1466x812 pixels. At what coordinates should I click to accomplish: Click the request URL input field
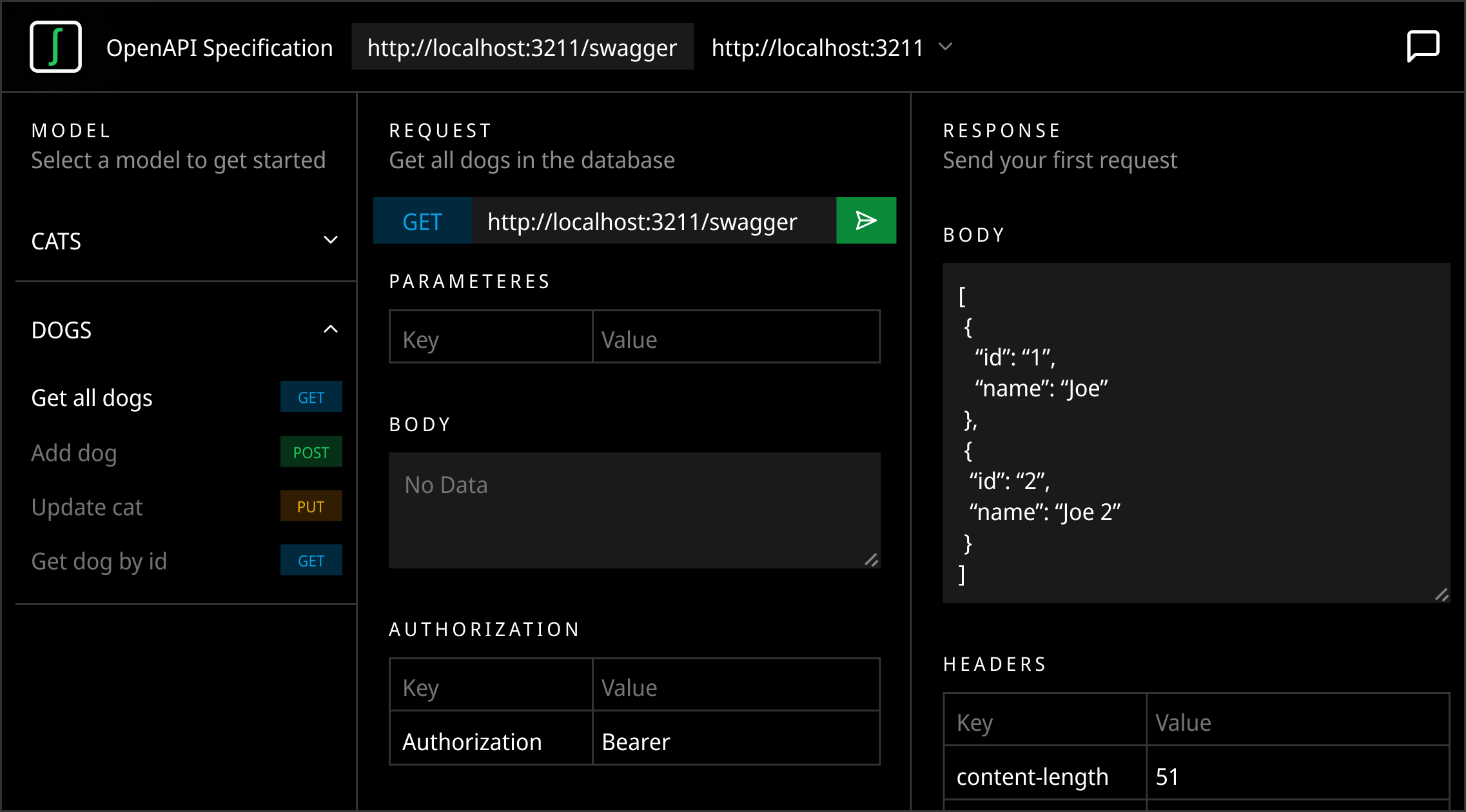tap(654, 220)
